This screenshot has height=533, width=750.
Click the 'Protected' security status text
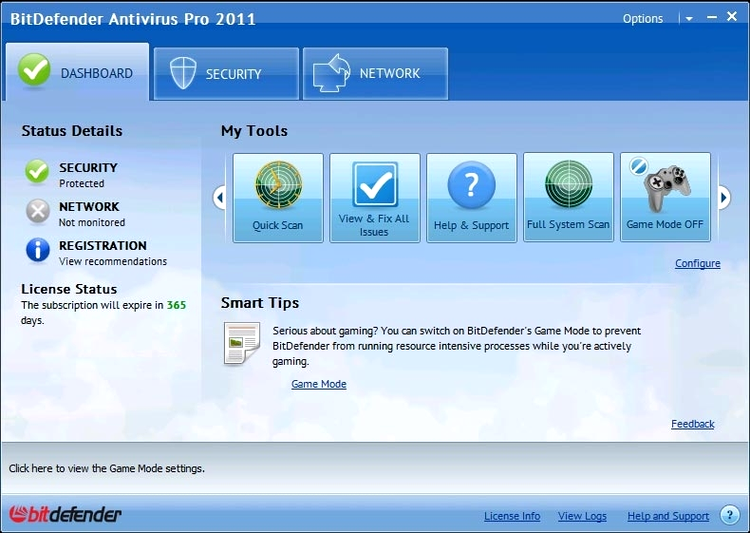(82, 183)
